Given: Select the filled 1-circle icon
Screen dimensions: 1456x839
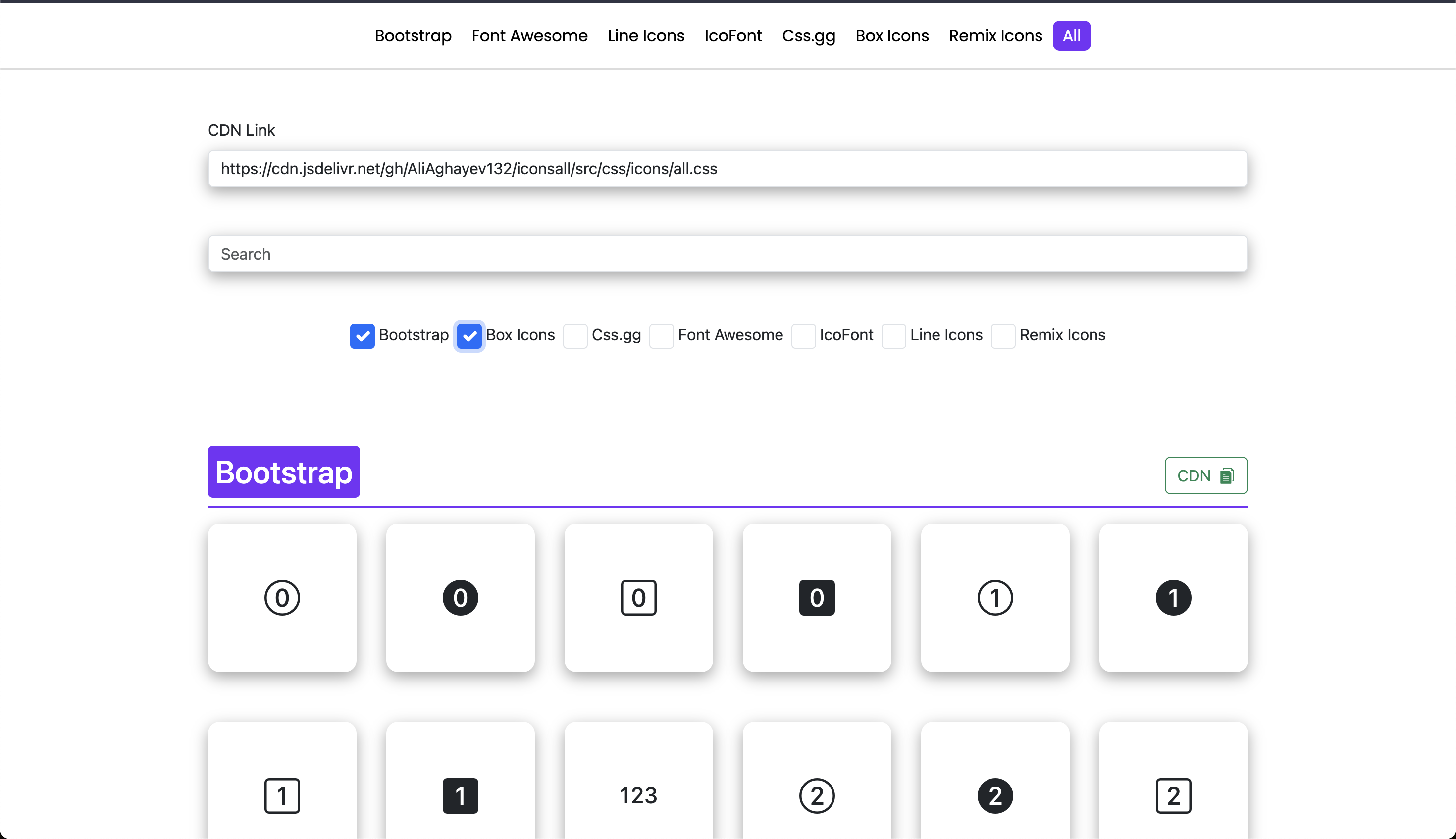Looking at the screenshot, I should point(1173,598).
